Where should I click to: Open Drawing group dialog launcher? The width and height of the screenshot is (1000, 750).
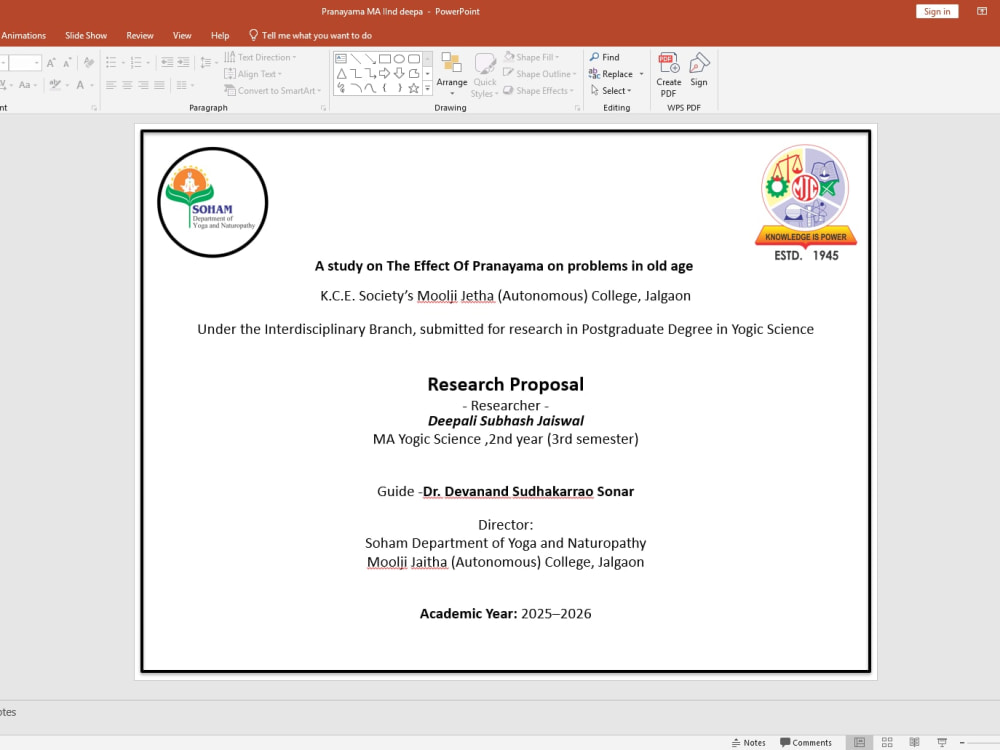click(577, 108)
